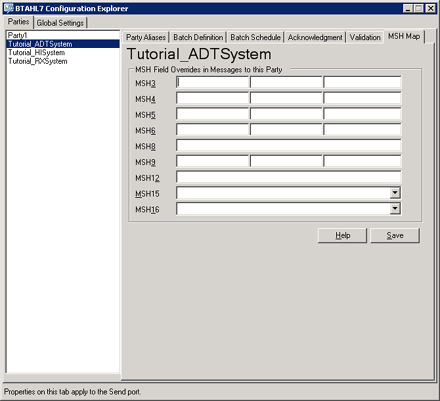Click the MSH8 text field
The width and height of the screenshot is (440, 401).
pos(289,145)
